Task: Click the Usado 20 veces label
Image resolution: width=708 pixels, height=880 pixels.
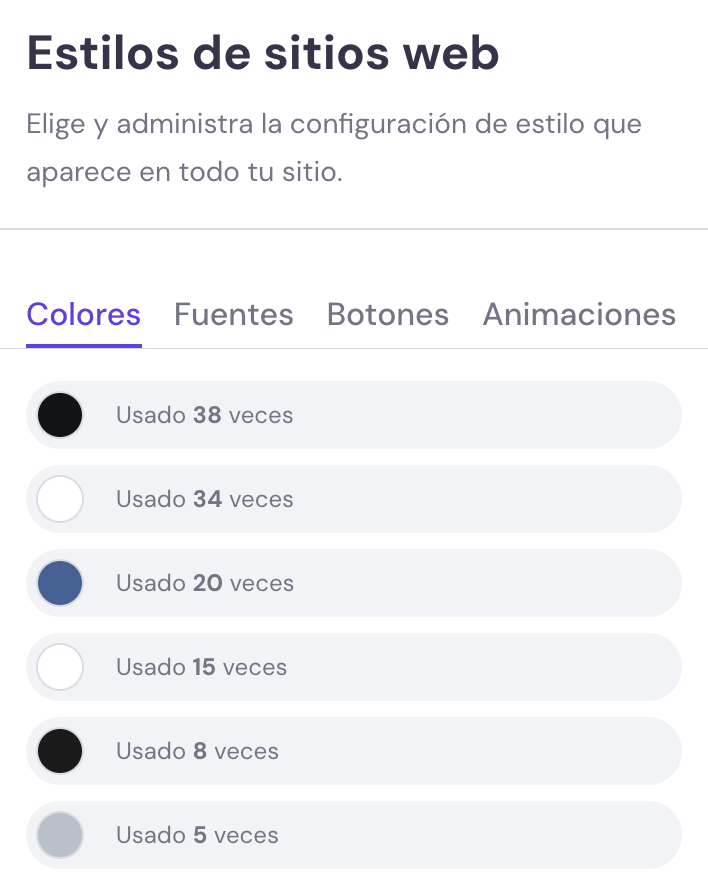Action: pos(204,583)
